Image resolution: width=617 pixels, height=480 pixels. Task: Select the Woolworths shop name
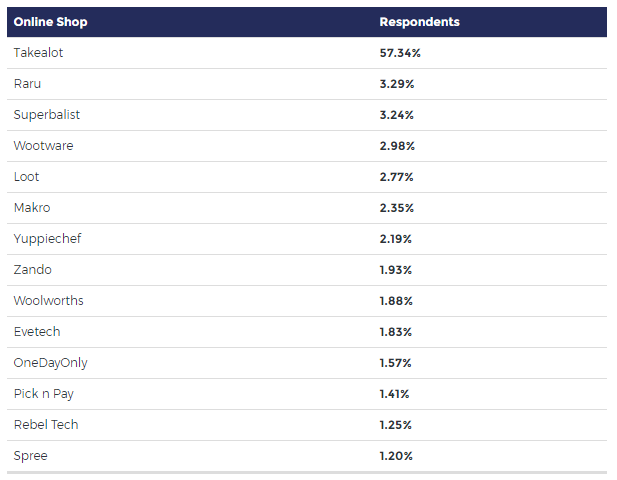(48, 301)
